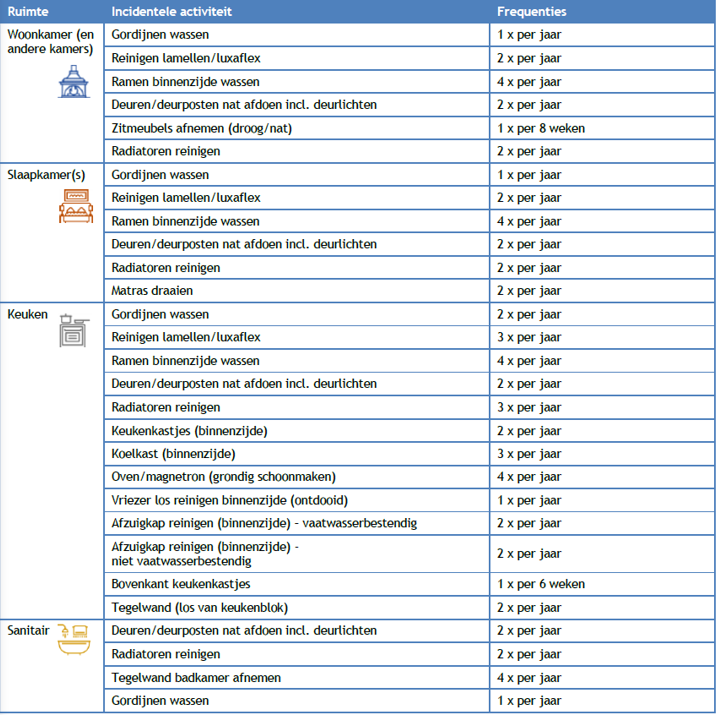Image resolution: width=718 pixels, height=715 pixels.
Task: Click the 1 x per 6 weken frequency
Action: (x=541, y=584)
